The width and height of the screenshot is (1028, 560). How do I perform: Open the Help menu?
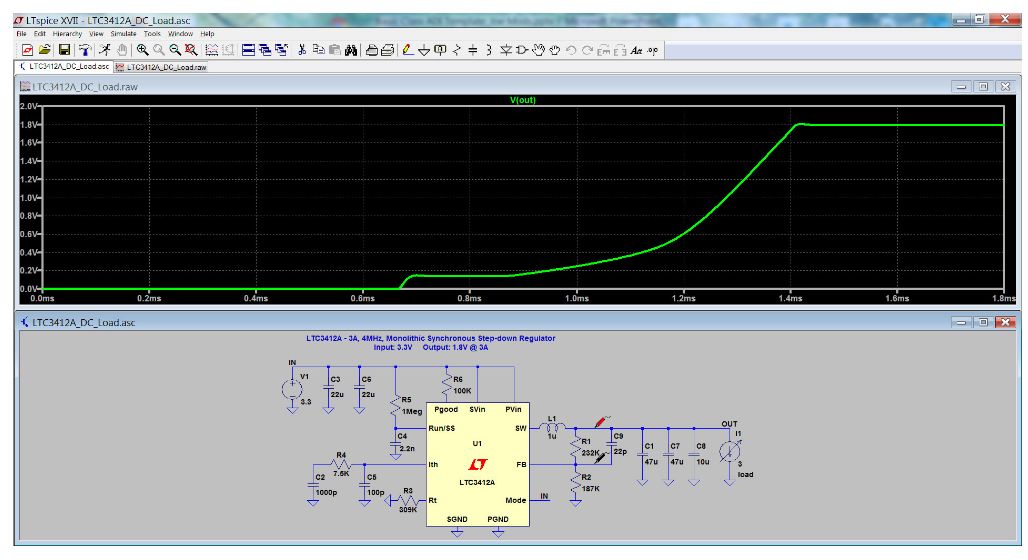click(207, 33)
